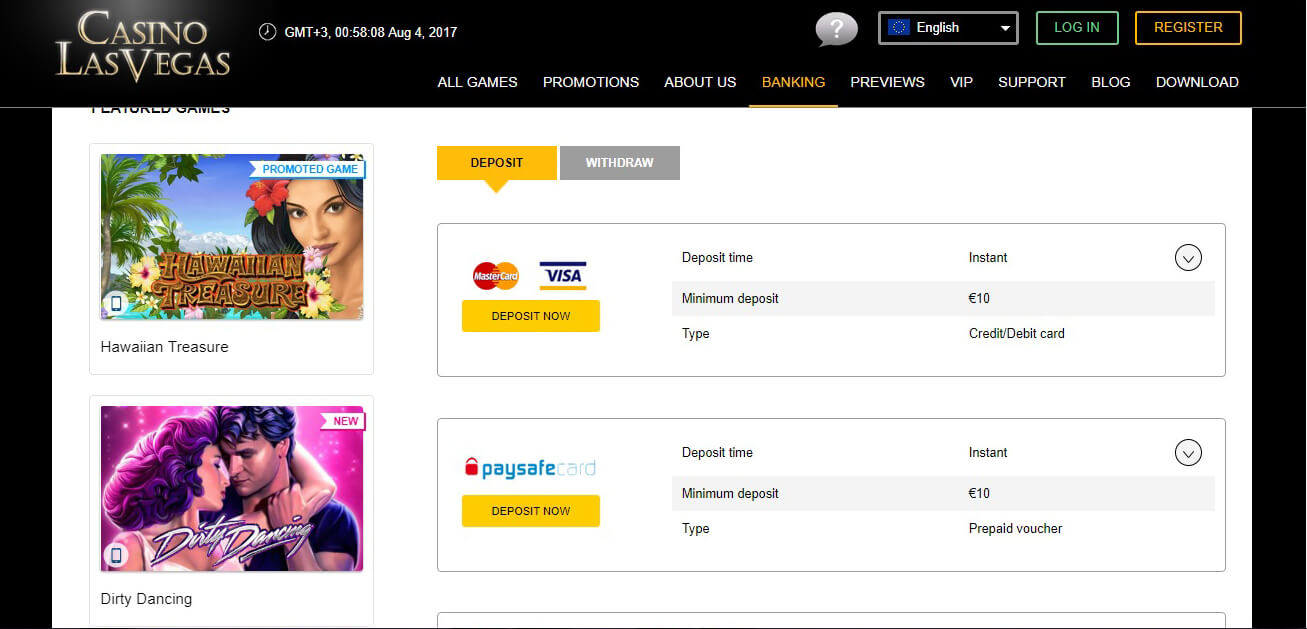Screen dimensions: 1307x629
Task: Open the help speech bubble icon
Action: [x=836, y=29]
